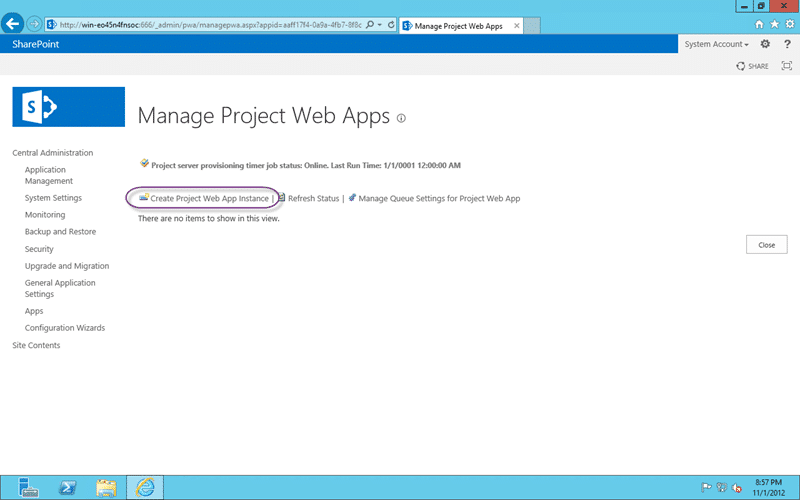This screenshot has width=800, height=500.
Task: Click the browser address URL field
Action: point(210,24)
